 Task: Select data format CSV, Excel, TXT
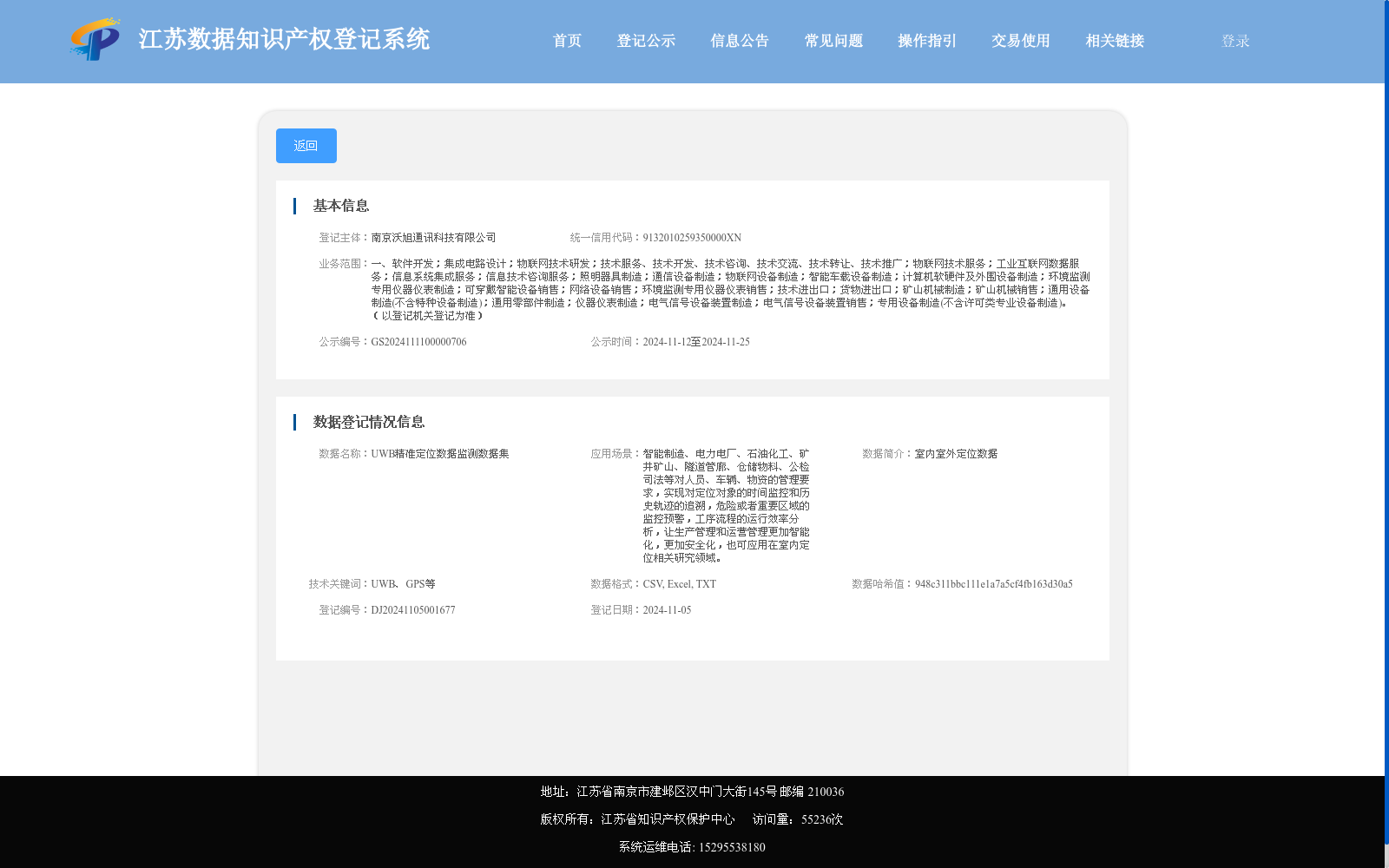[680, 584]
